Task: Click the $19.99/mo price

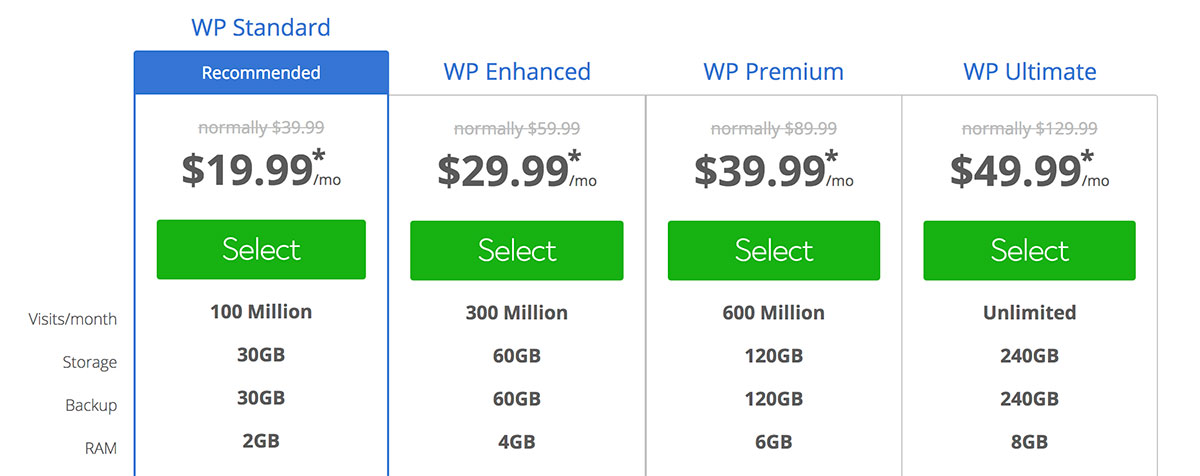Action: point(255,170)
